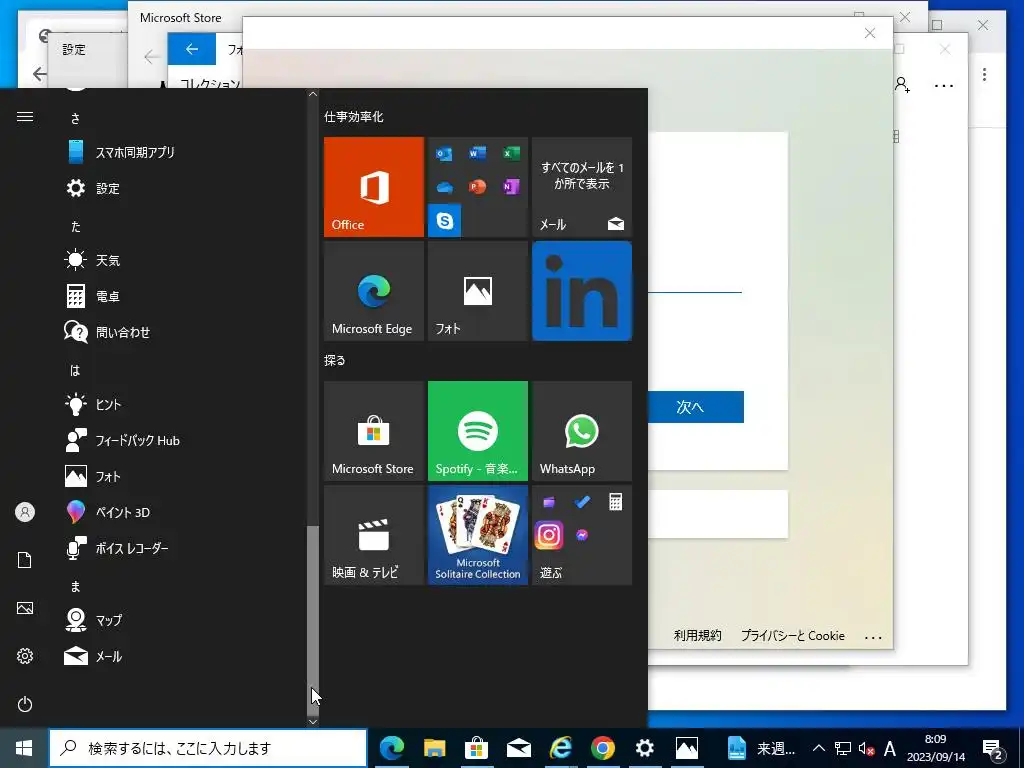
Task: Click the 探る group title
Action: 335,360
